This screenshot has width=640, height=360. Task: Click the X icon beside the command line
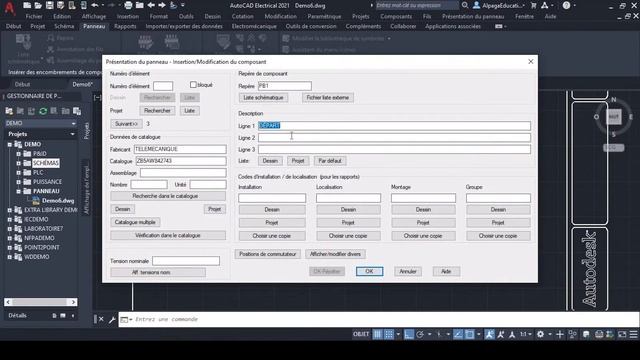click(x=101, y=319)
